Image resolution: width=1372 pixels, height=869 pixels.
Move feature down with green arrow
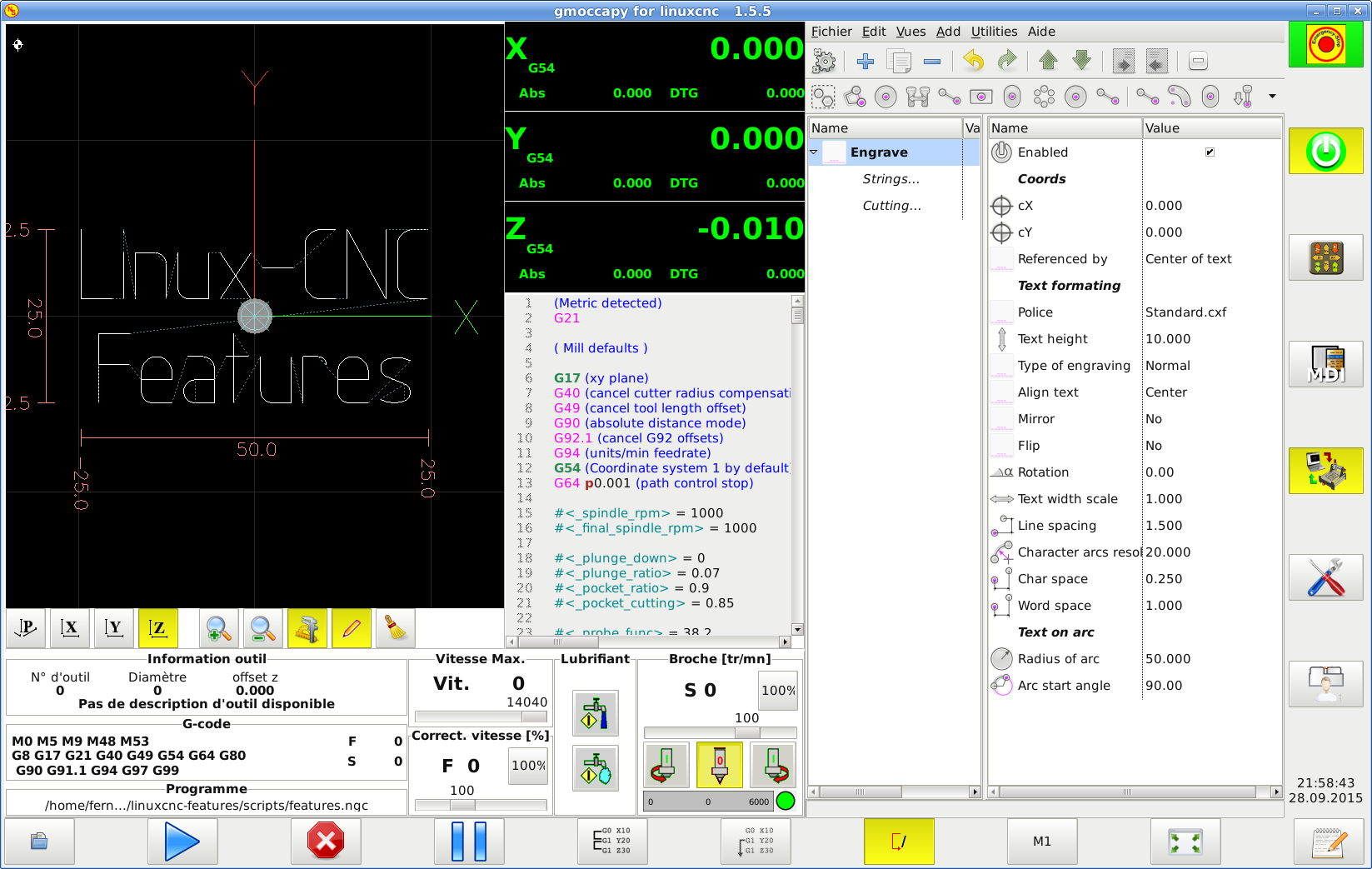pos(1081,61)
